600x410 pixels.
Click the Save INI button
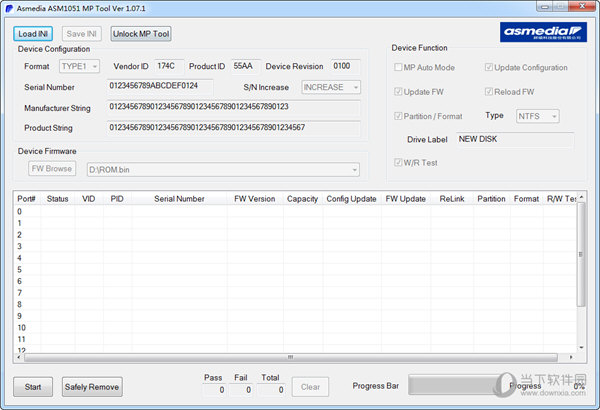pos(82,34)
